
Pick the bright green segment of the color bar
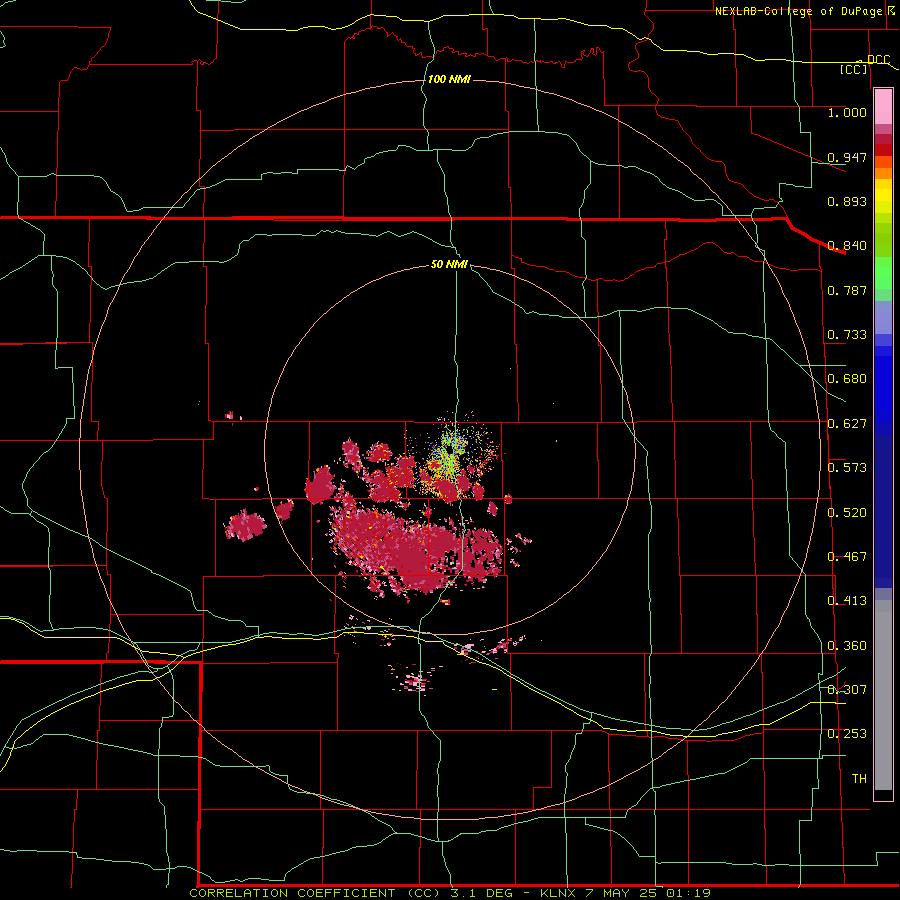pyautogui.click(x=883, y=273)
